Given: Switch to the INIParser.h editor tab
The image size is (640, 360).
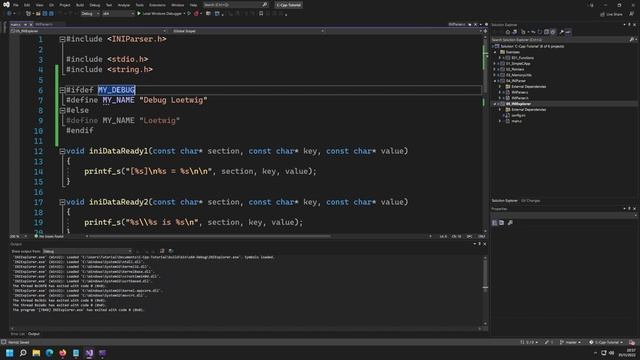Looking at the screenshot, I should tap(44, 24).
